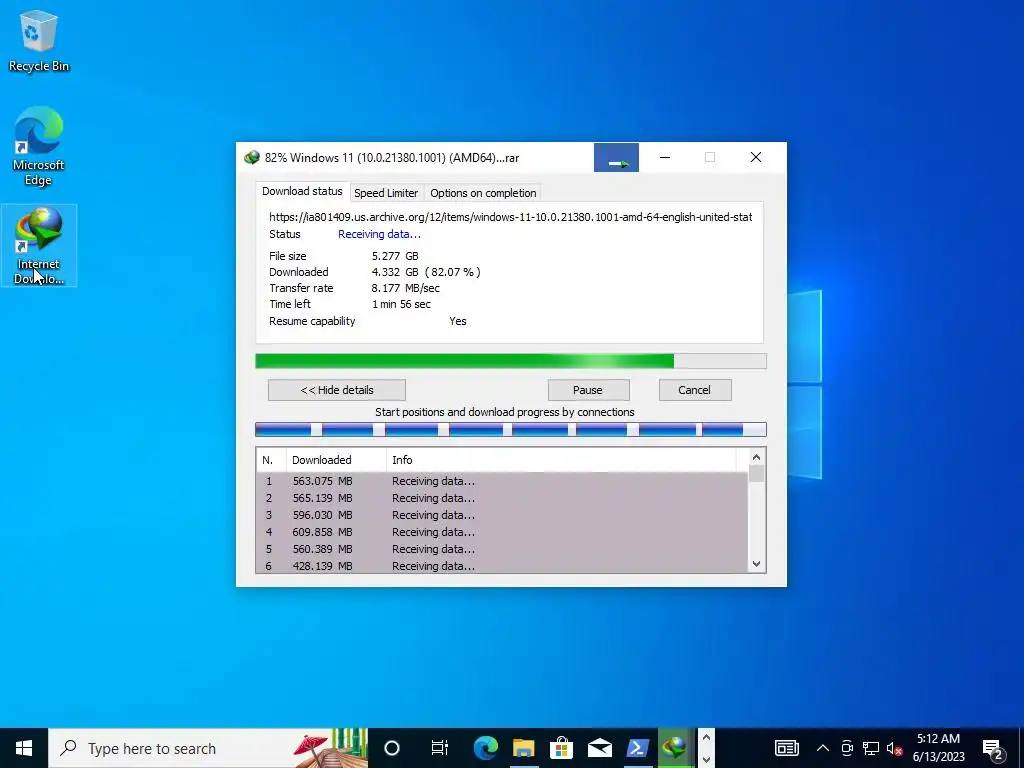Screen dimensions: 1024x768
Task: Click the Meet Now tray icon
Action: (847, 748)
